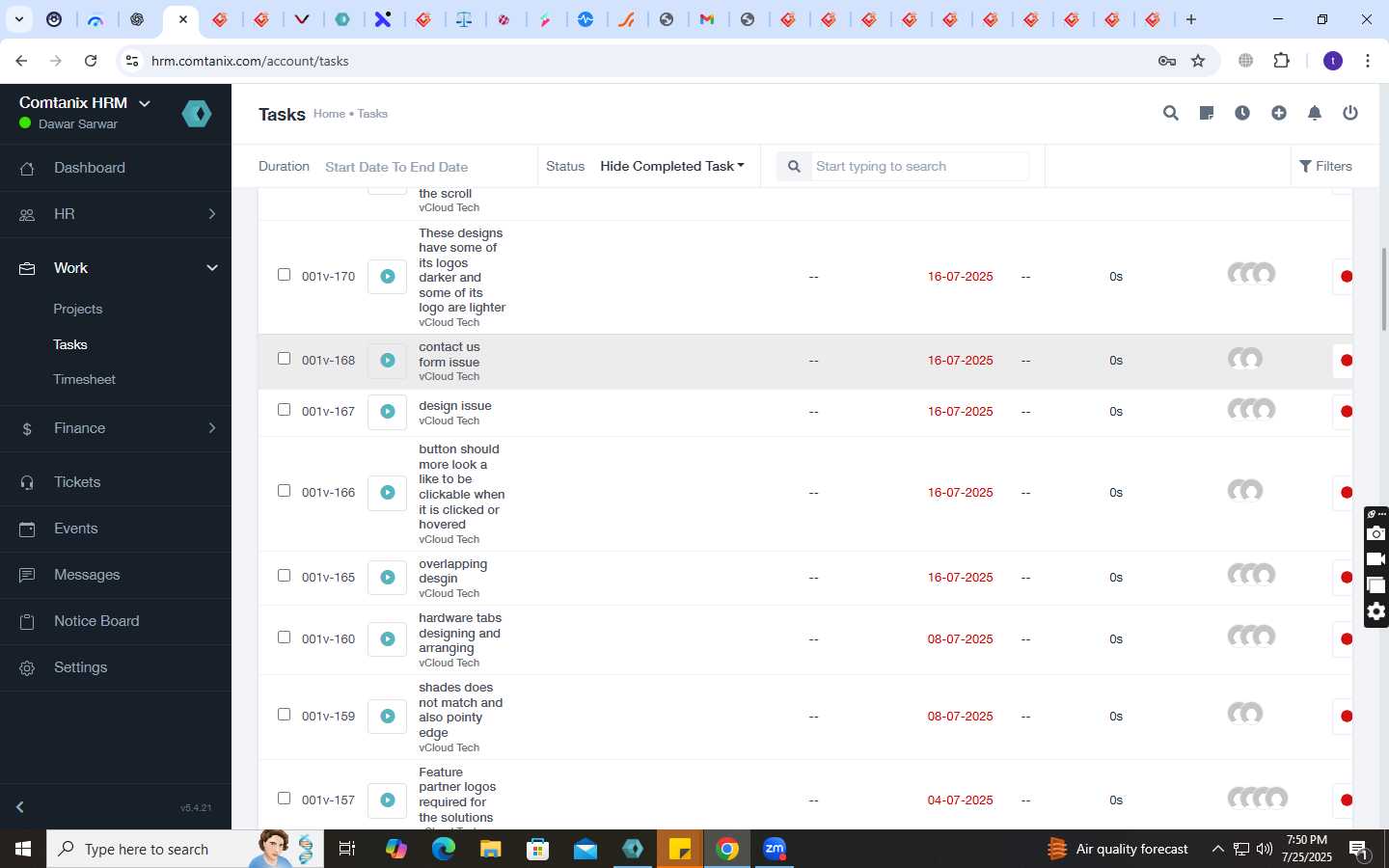Bookmark this page with the star icon

pyautogui.click(x=1198, y=61)
